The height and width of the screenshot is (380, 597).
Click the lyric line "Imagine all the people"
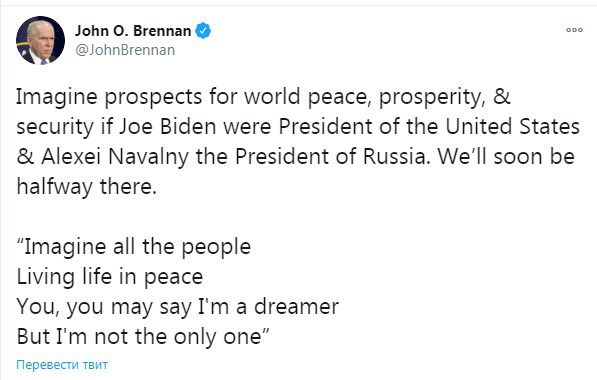click(134, 247)
